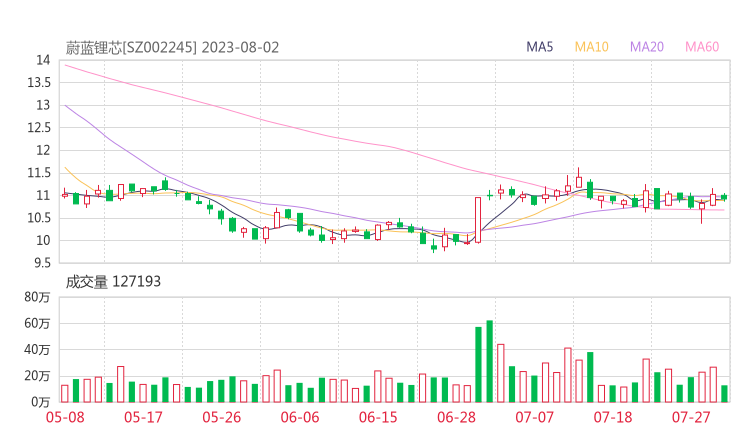
Task: Click the 成交量 127193 volume label
Action: point(113,282)
